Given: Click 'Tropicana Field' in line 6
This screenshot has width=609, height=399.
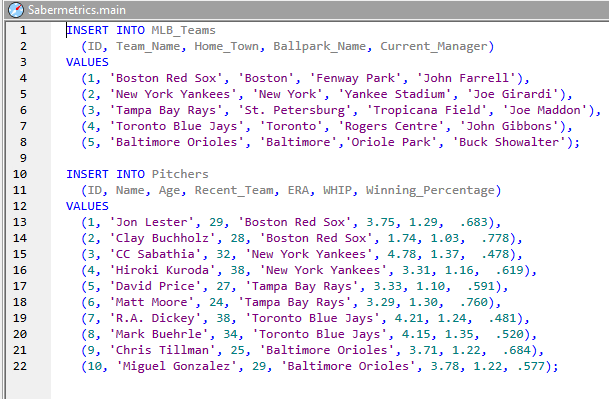Looking at the screenshot, I should pyautogui.click(x=426, y=110).
